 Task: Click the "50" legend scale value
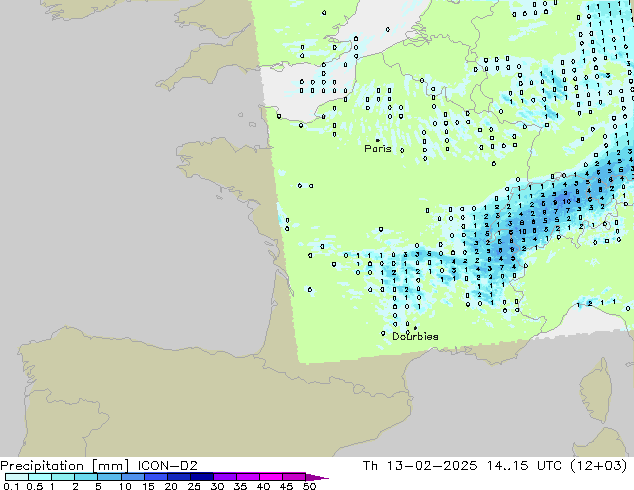[x=309, y=486]
